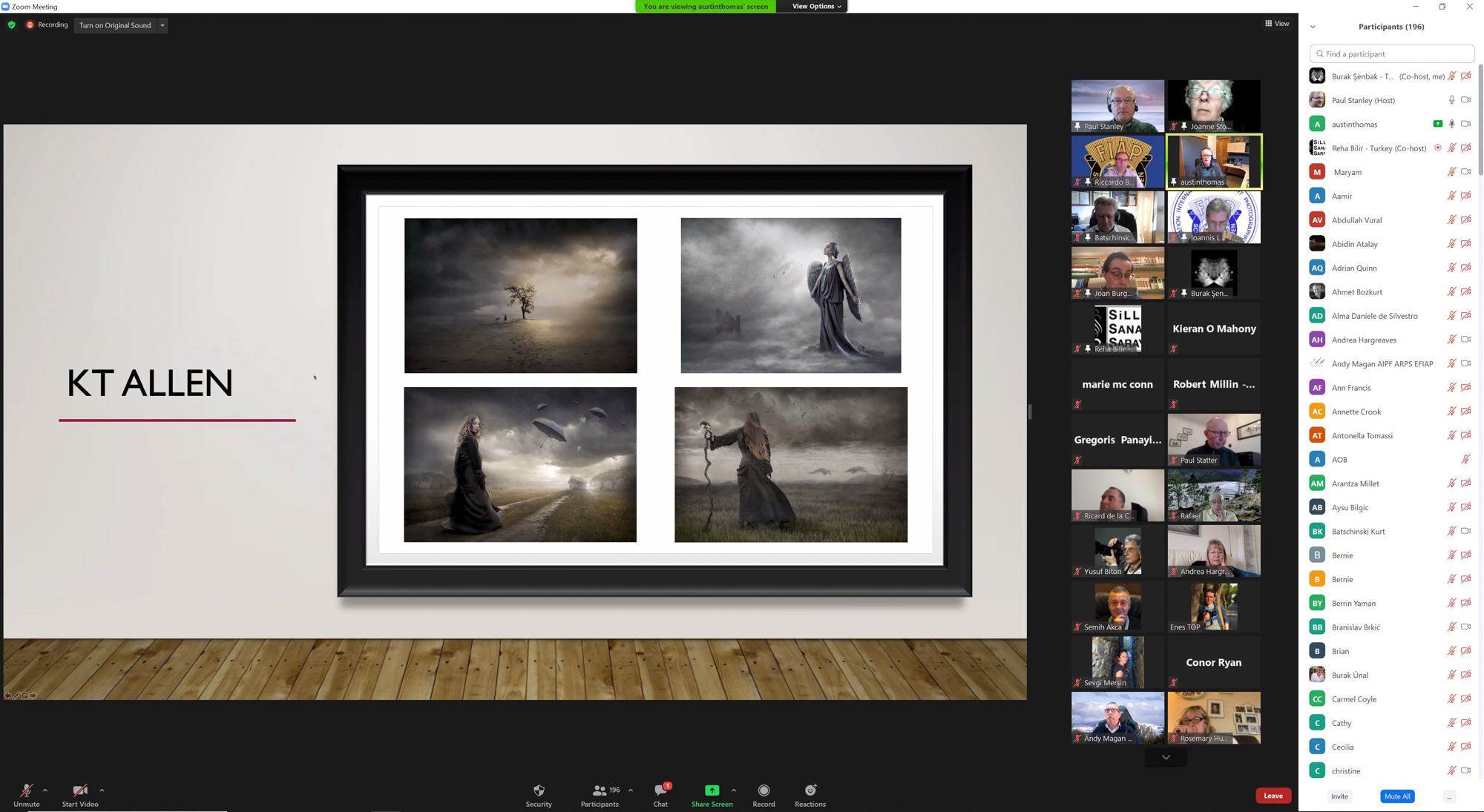Image resolution: width=1484 pixels, height=812 pixels.
Task: Click the pen annotation icon on the slide
Action: [16, 696]
